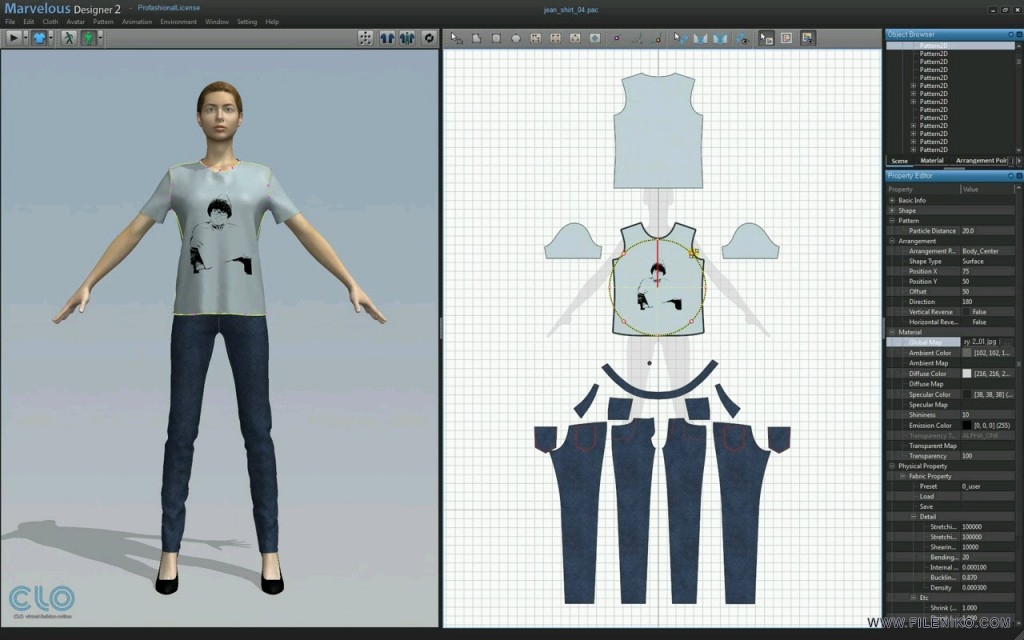
Task: Click the green avatar display icon
Action: click(89, 38)
